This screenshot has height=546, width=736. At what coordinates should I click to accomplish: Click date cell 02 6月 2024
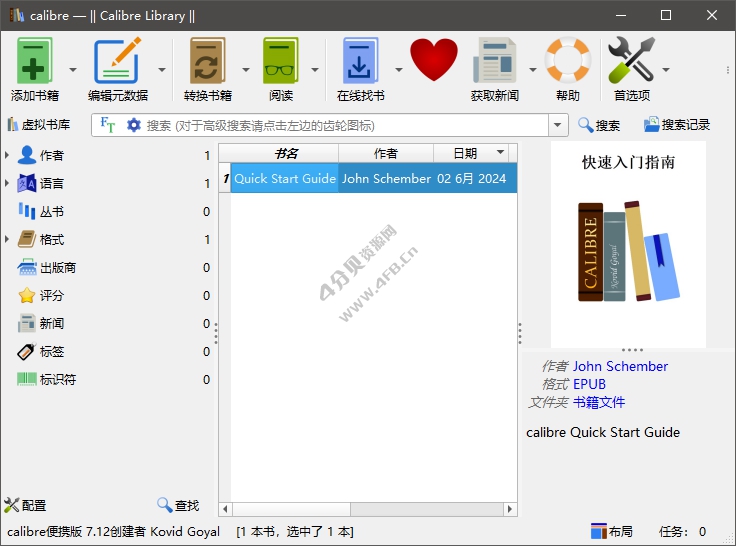(471, 178)
